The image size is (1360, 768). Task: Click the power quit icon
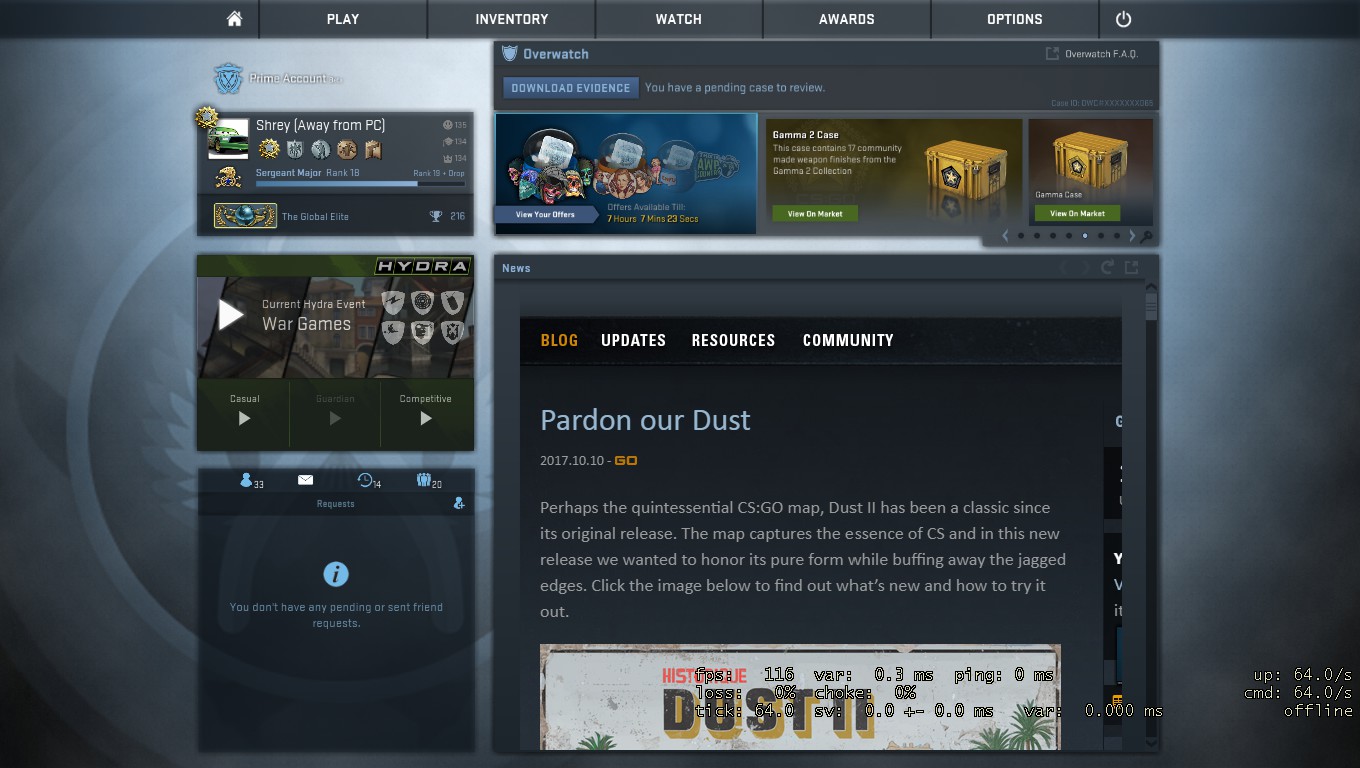(1123, 19)
